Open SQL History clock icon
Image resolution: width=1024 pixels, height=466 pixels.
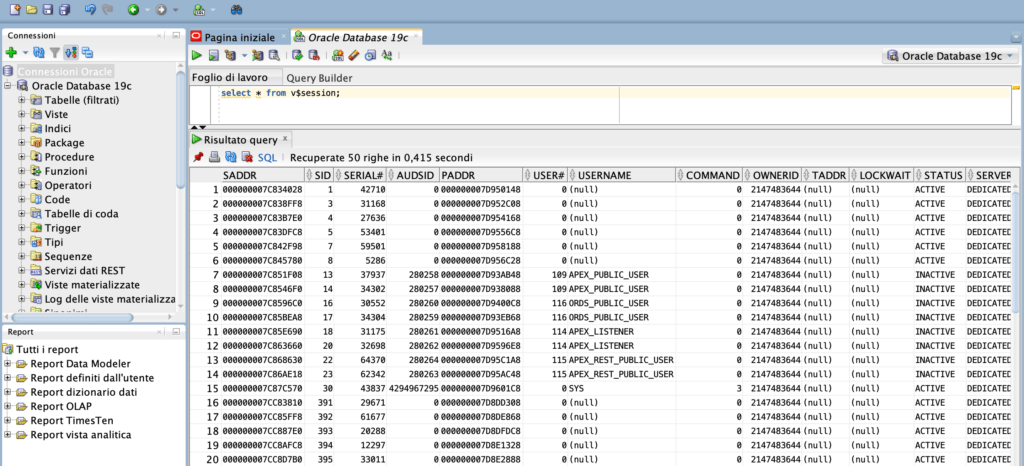coord(370,55)
